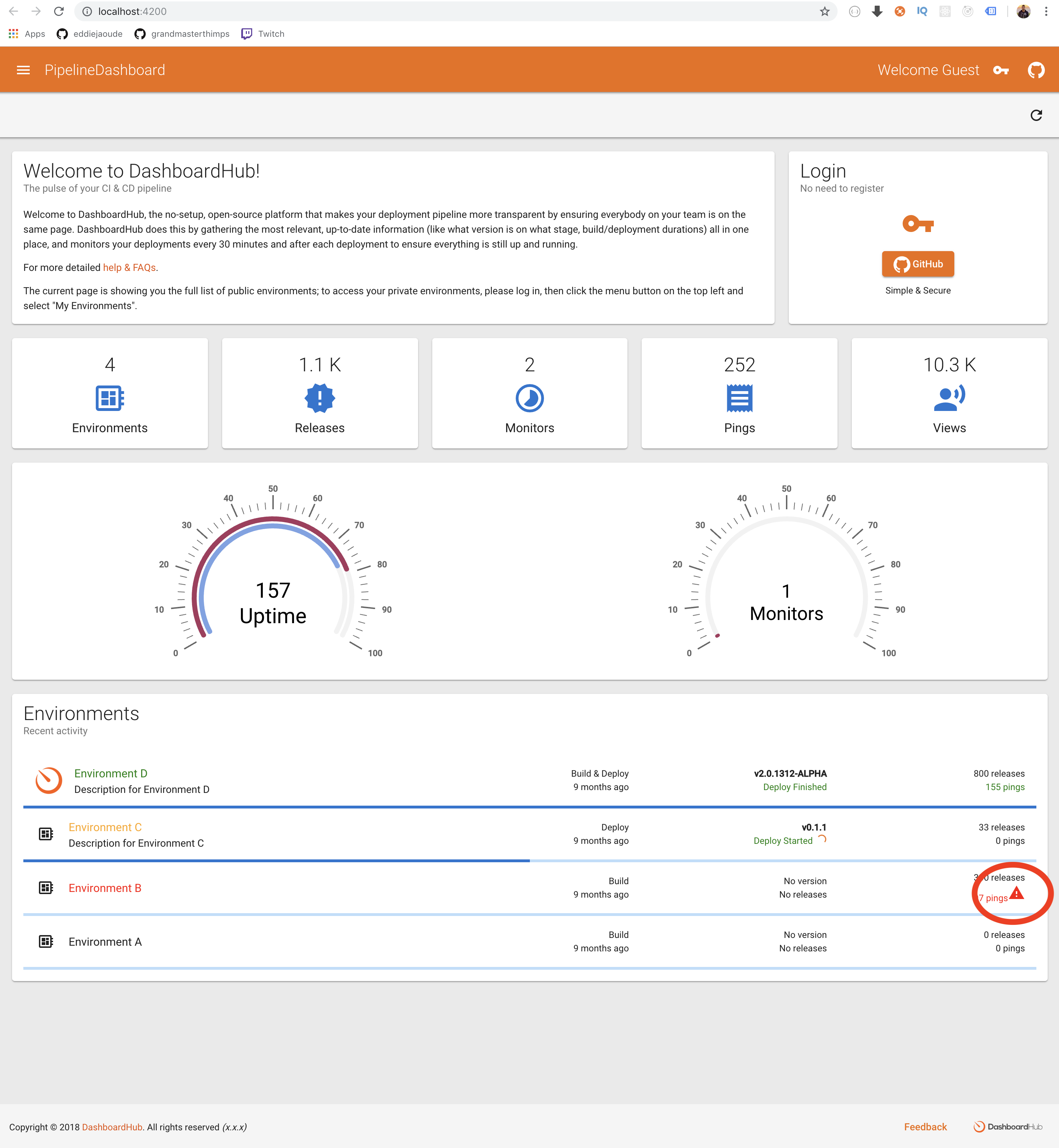Image resolution: width=1059 pixels, height=1148 pixels.
Task: Click the key icon in the header
Action: [x=1002, y=69]
